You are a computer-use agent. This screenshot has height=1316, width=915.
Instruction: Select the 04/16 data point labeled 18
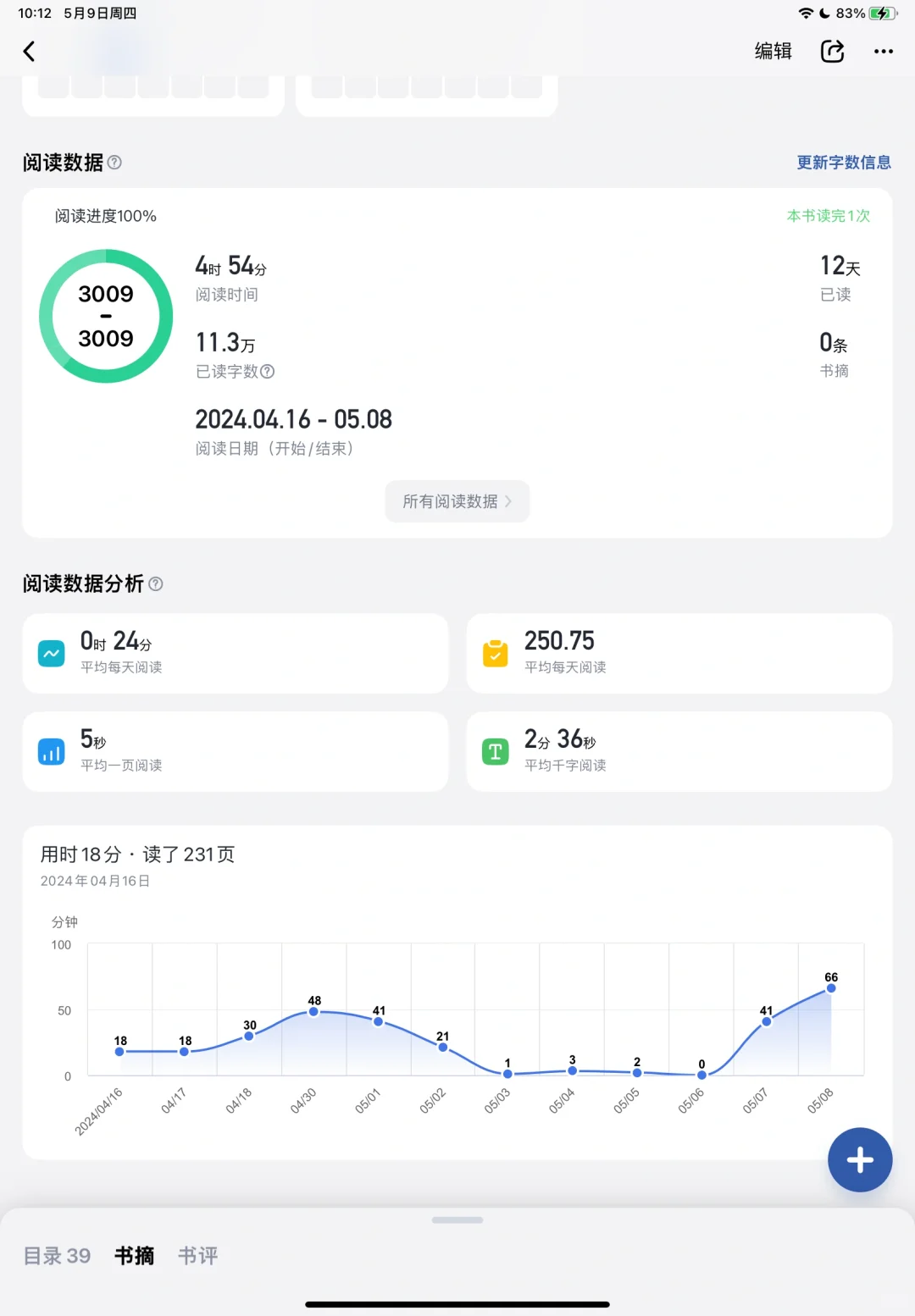(x=120, y=1052)
